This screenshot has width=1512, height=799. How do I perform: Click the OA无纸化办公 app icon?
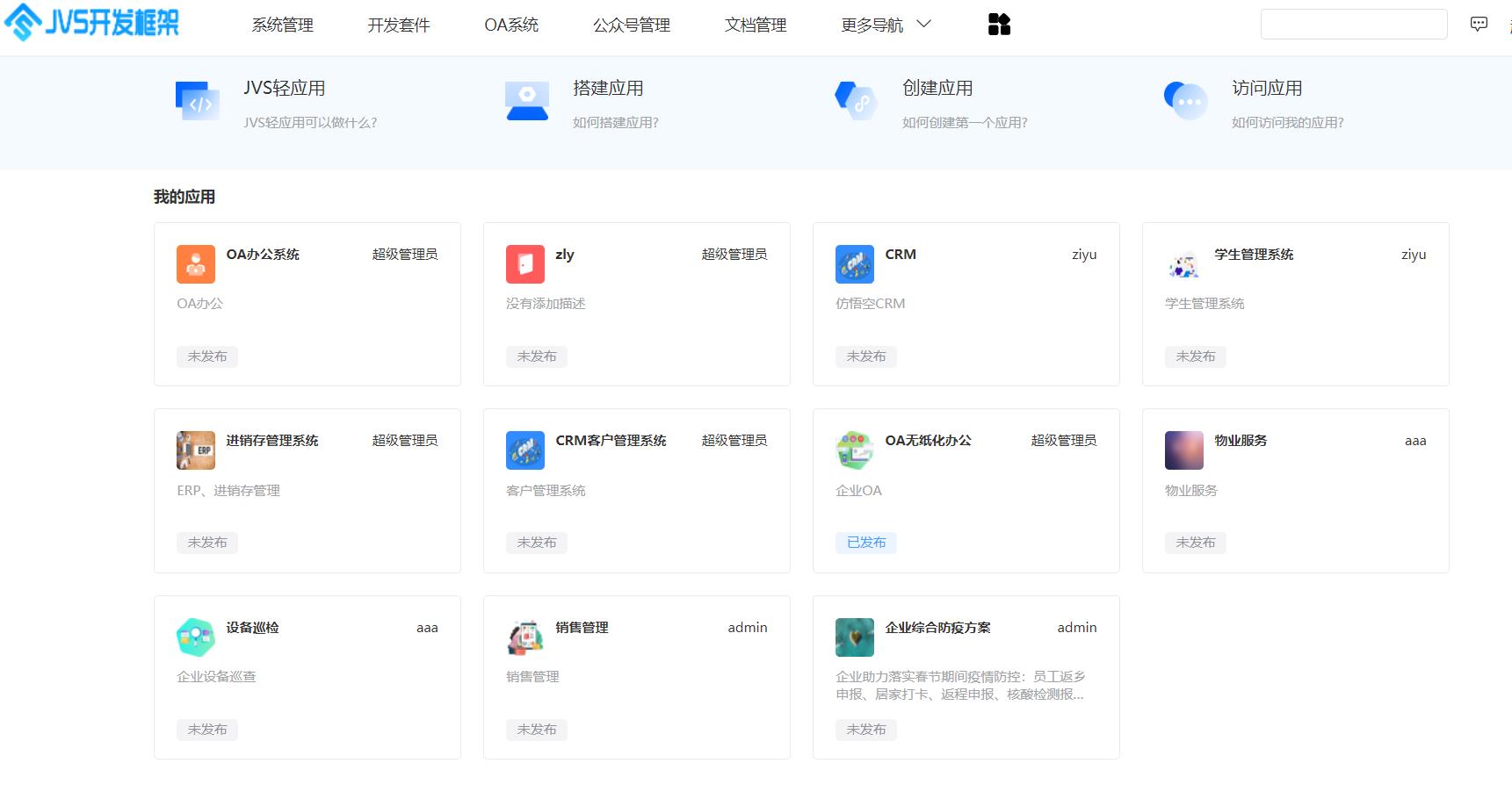coord(855,450)
